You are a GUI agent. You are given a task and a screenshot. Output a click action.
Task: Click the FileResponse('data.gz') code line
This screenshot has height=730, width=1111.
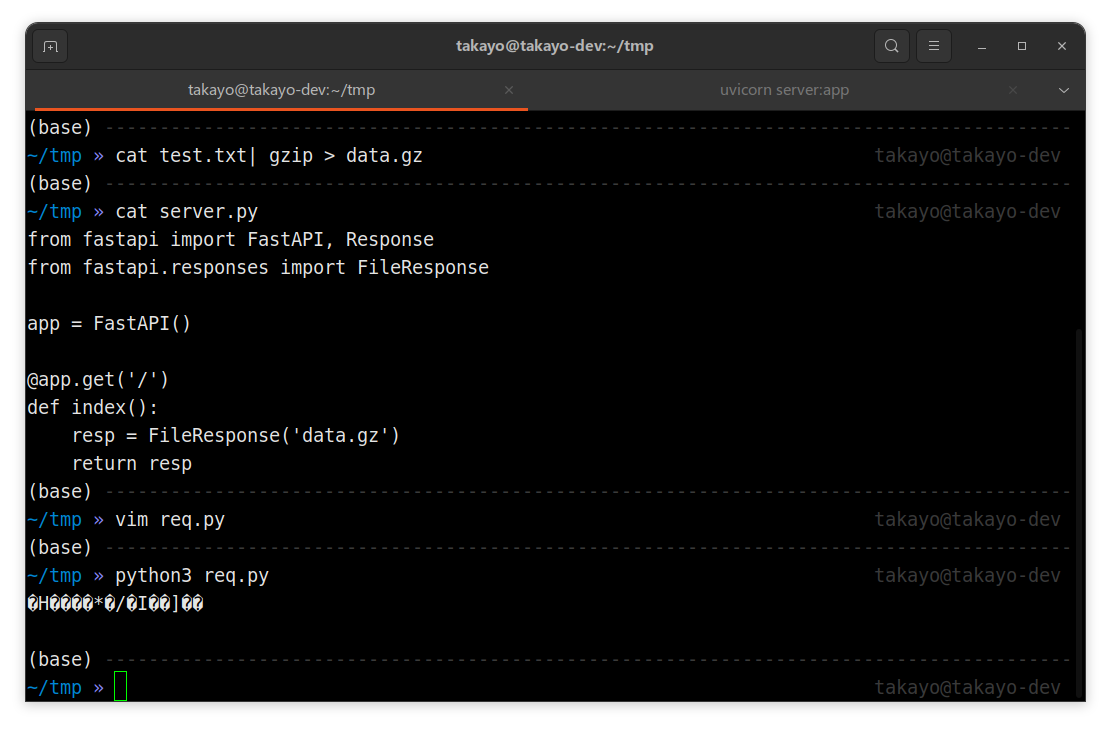coord(236,436)
